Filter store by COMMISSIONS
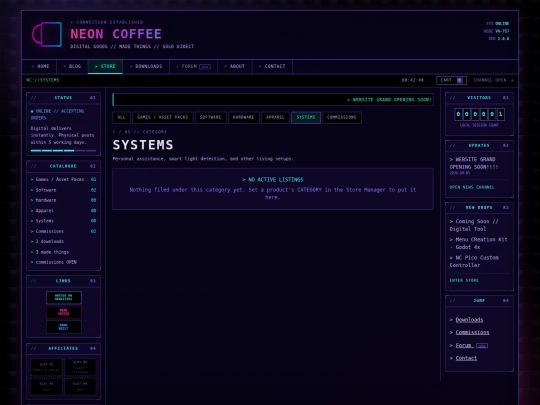 point(342,117)
